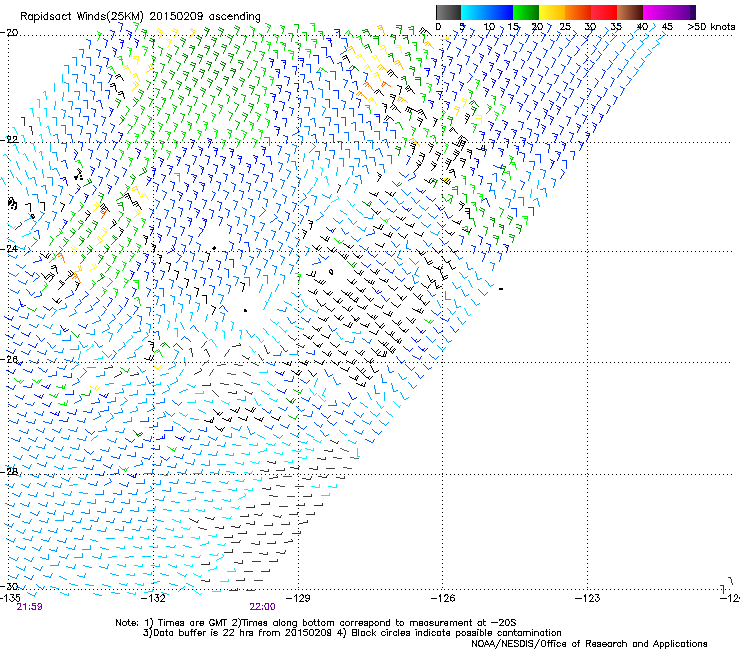Click the legend value '10'
The width and height of the screenshot is (740, 650).
[x=488, y=27]
